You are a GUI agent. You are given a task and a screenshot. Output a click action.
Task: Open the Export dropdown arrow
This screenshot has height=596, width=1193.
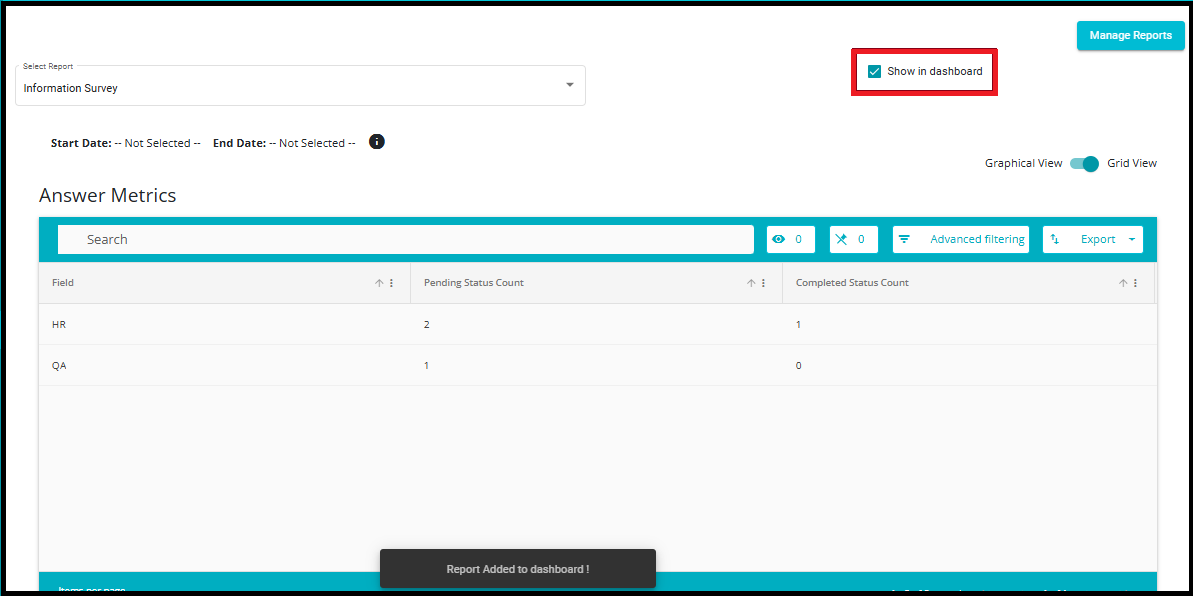pos(1132,239)
